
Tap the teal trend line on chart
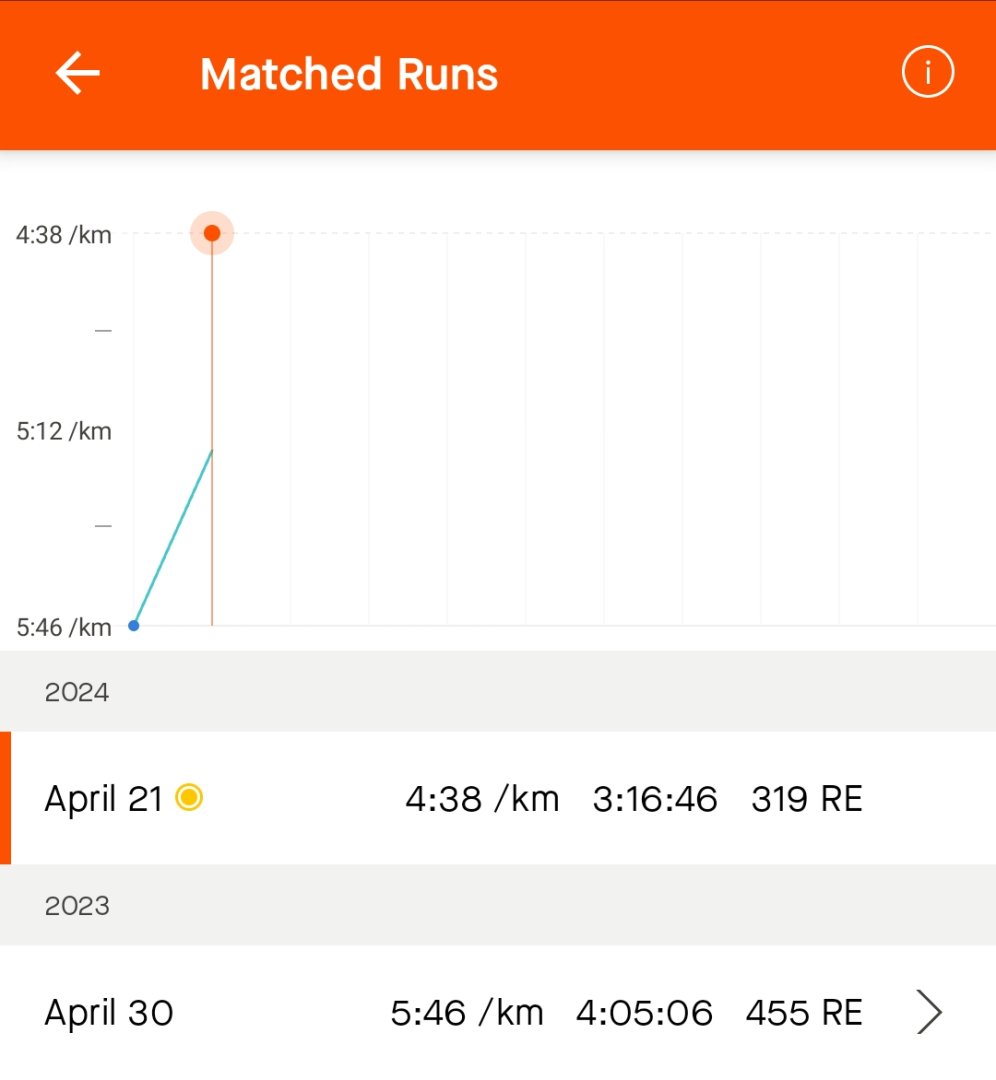[x=173, y=537]
